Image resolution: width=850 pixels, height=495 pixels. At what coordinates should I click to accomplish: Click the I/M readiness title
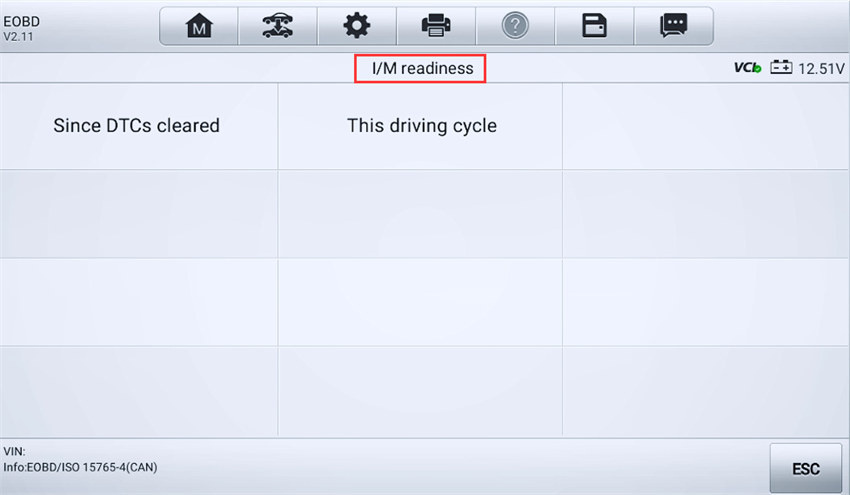(421, 69)
